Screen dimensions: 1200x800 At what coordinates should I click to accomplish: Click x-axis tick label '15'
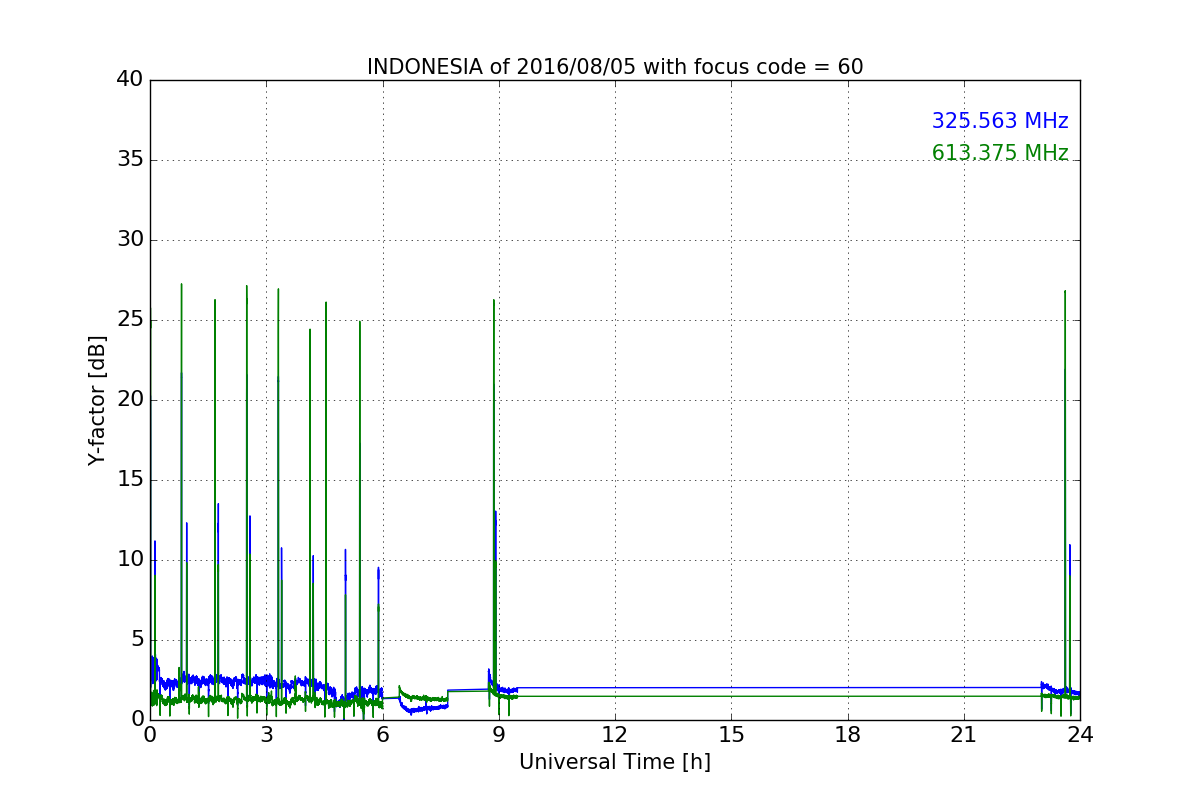pyautogui.click(x=731, y=735)
